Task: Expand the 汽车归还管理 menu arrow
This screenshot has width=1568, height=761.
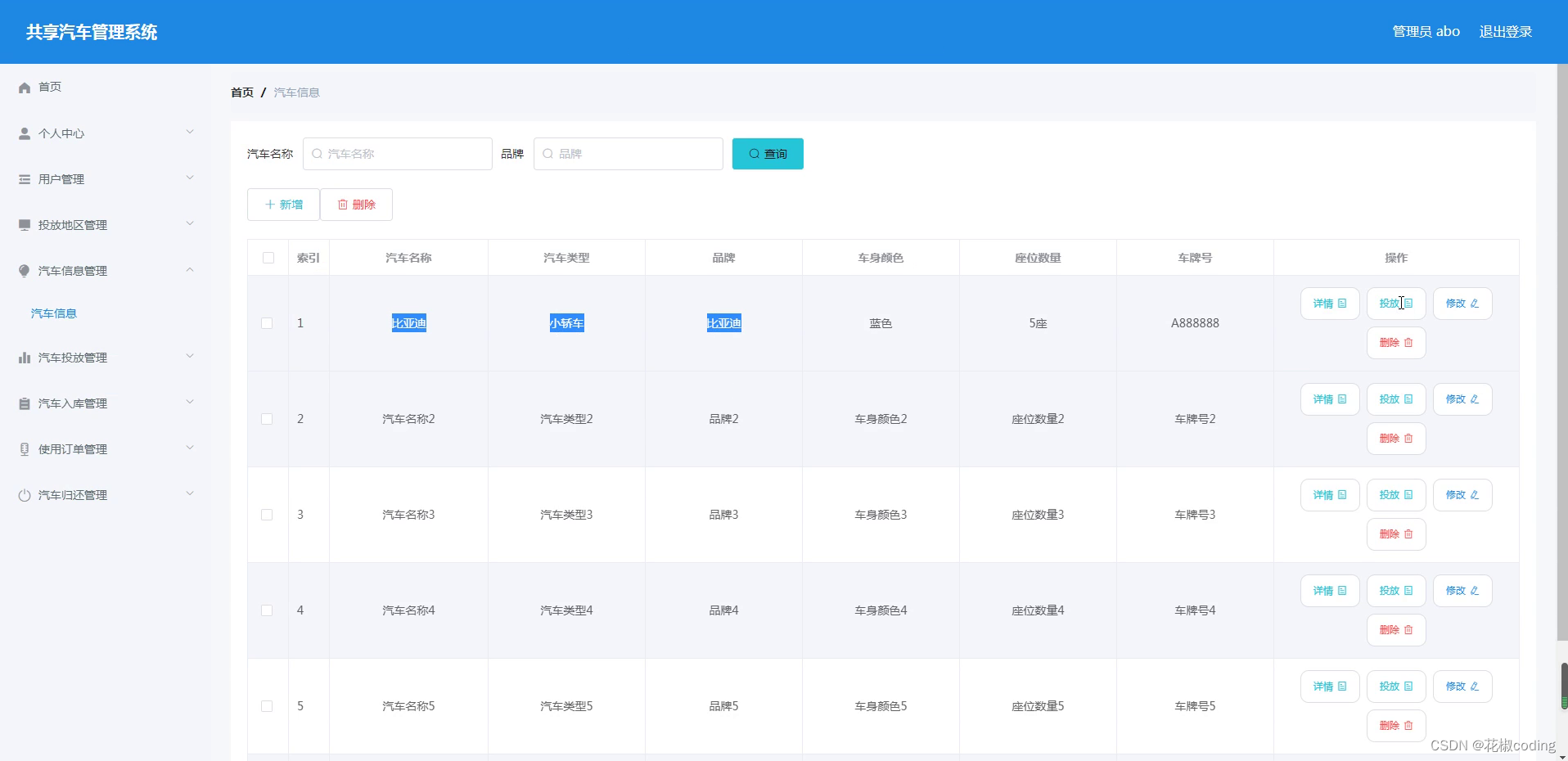Action: tap(190, 493)
